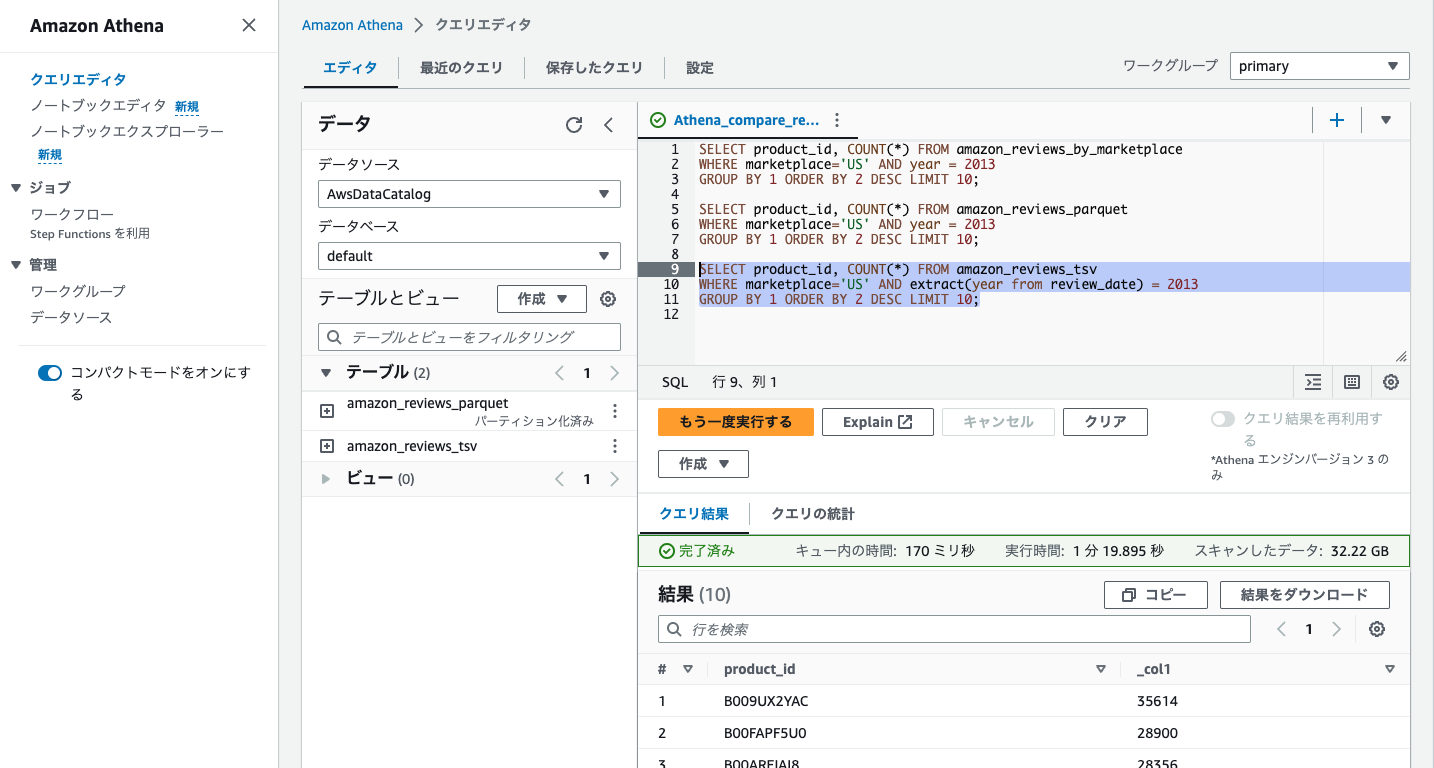1434x768 pixels.
Task: Open a new query tab with plus icon
Action: tap(1337, 119)
